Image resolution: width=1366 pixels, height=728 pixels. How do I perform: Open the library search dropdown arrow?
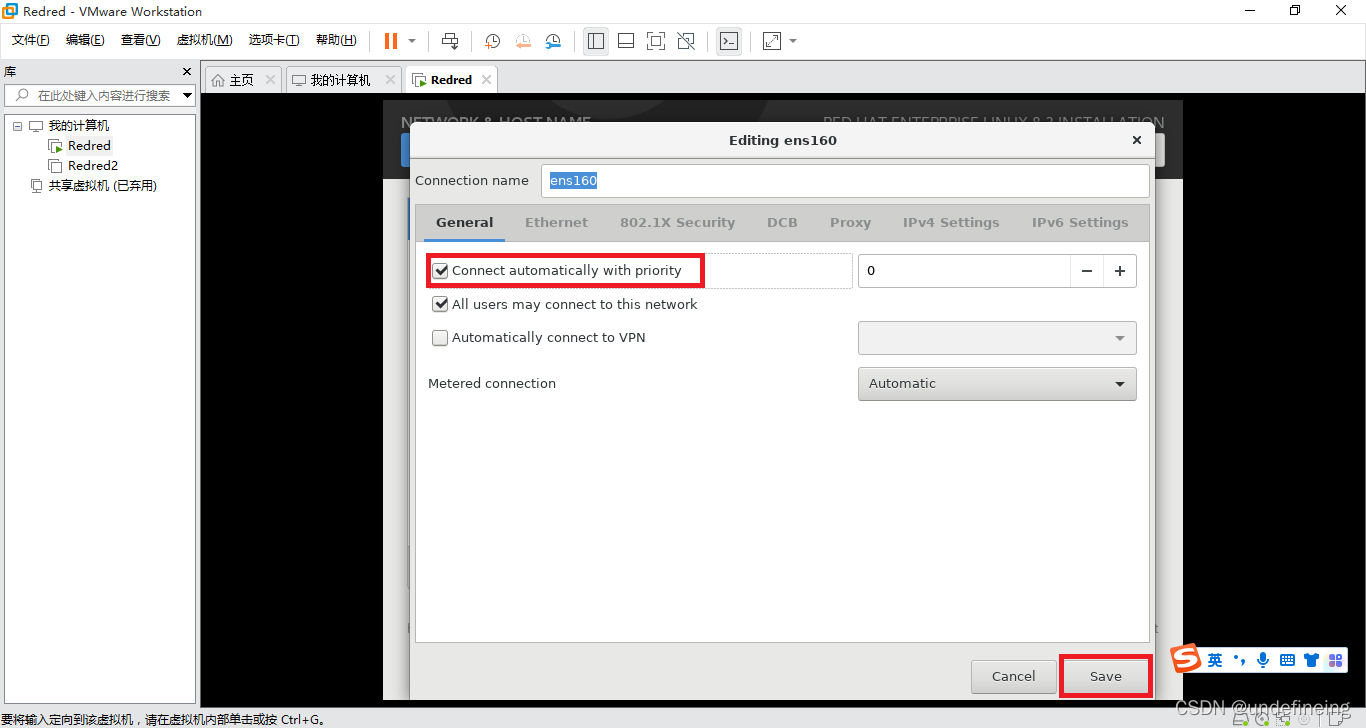(x=188, y=96)
